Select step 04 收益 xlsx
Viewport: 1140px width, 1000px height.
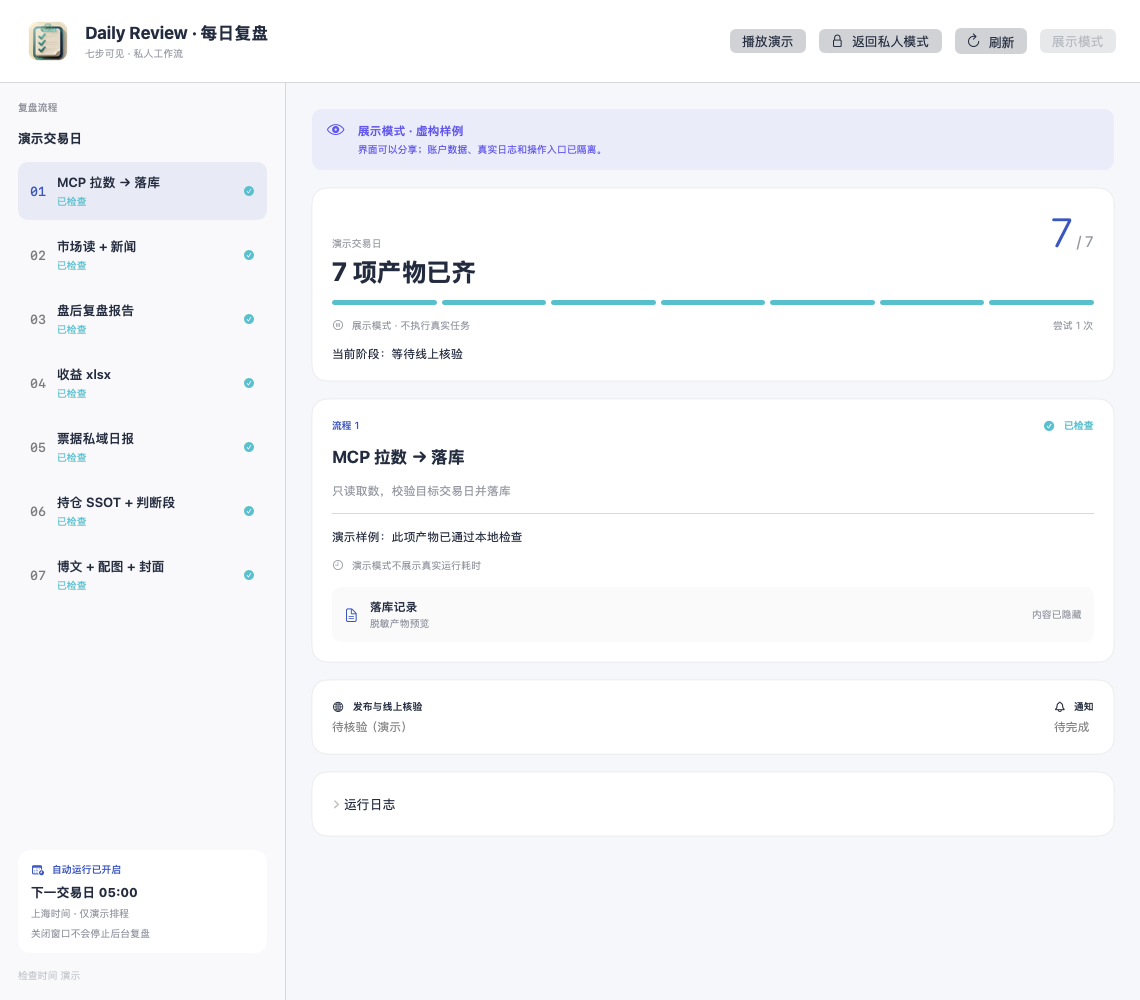[x=142, y=383]
